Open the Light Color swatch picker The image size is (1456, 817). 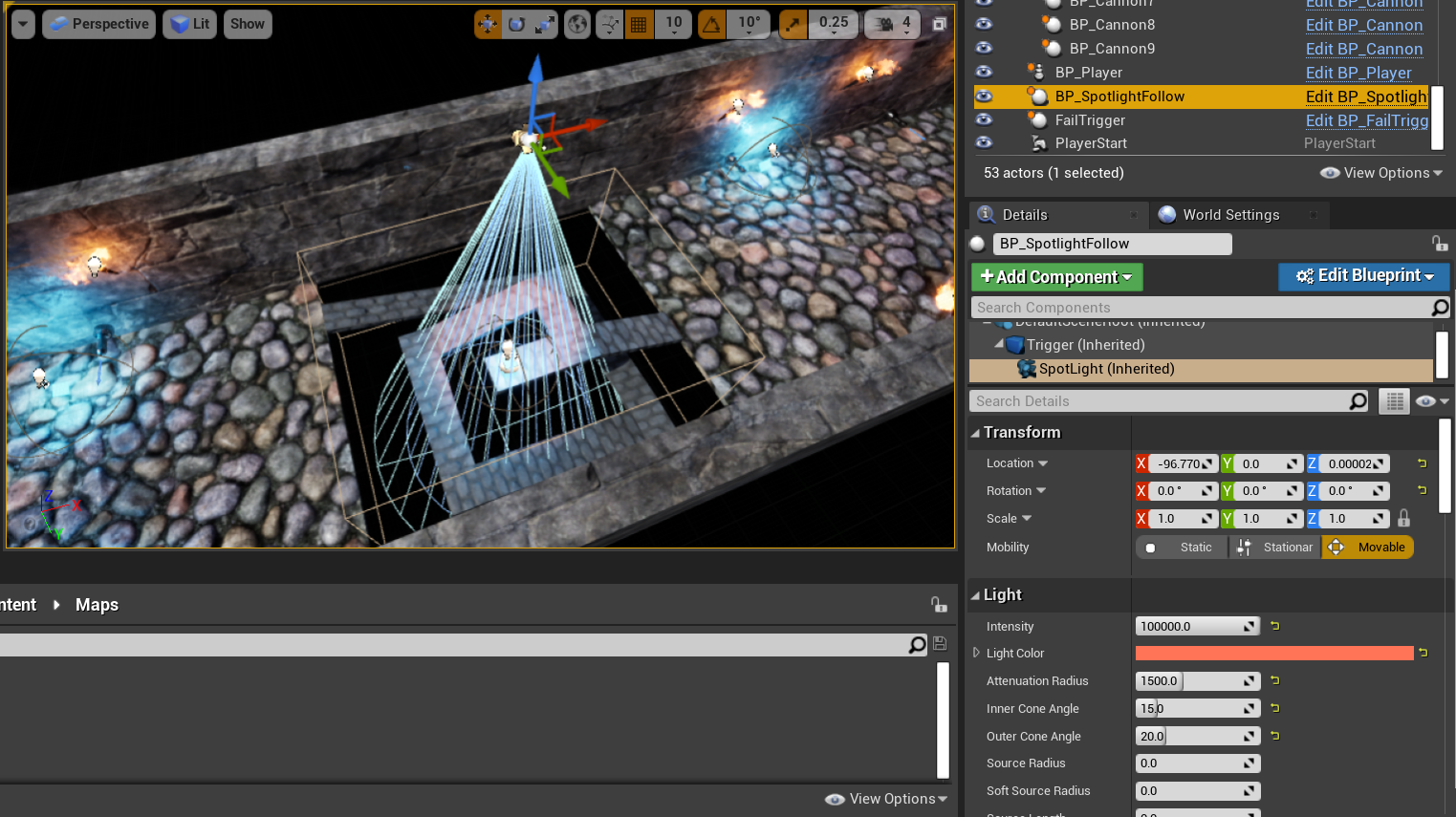click(1274, 653)
